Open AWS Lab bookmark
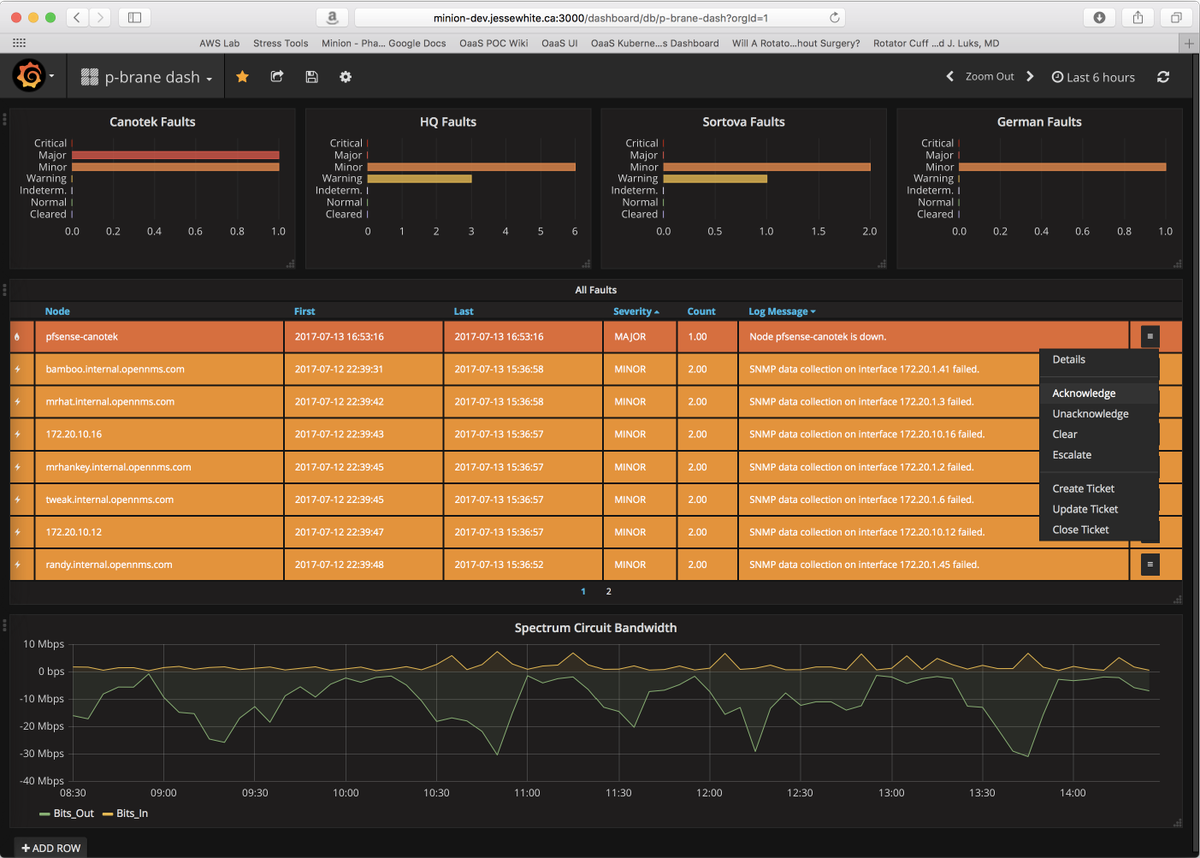The width and height of the screenshot is (1200, 858). pos(219,43)
